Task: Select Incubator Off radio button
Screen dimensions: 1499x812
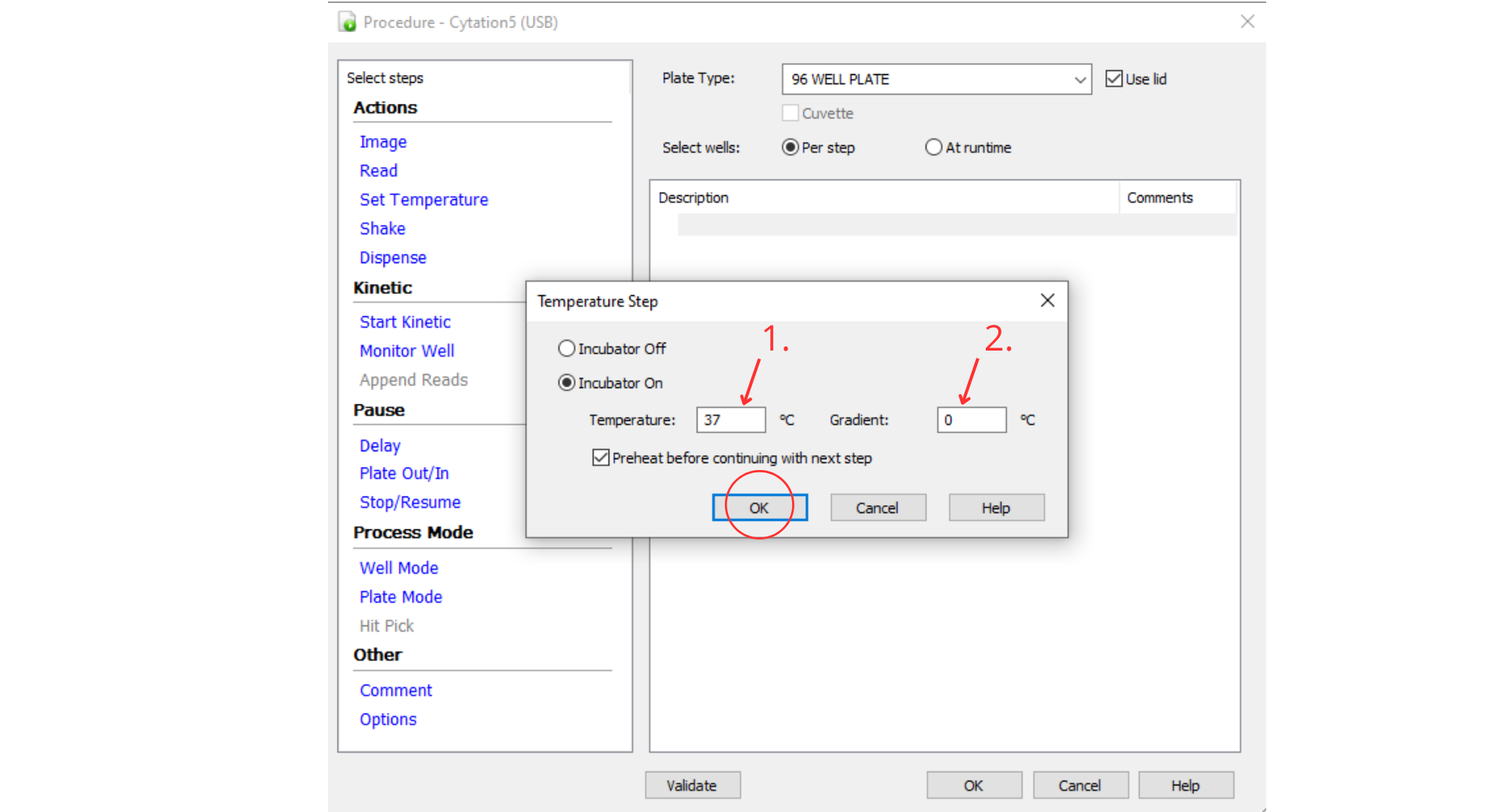Action: pos(566,349)
